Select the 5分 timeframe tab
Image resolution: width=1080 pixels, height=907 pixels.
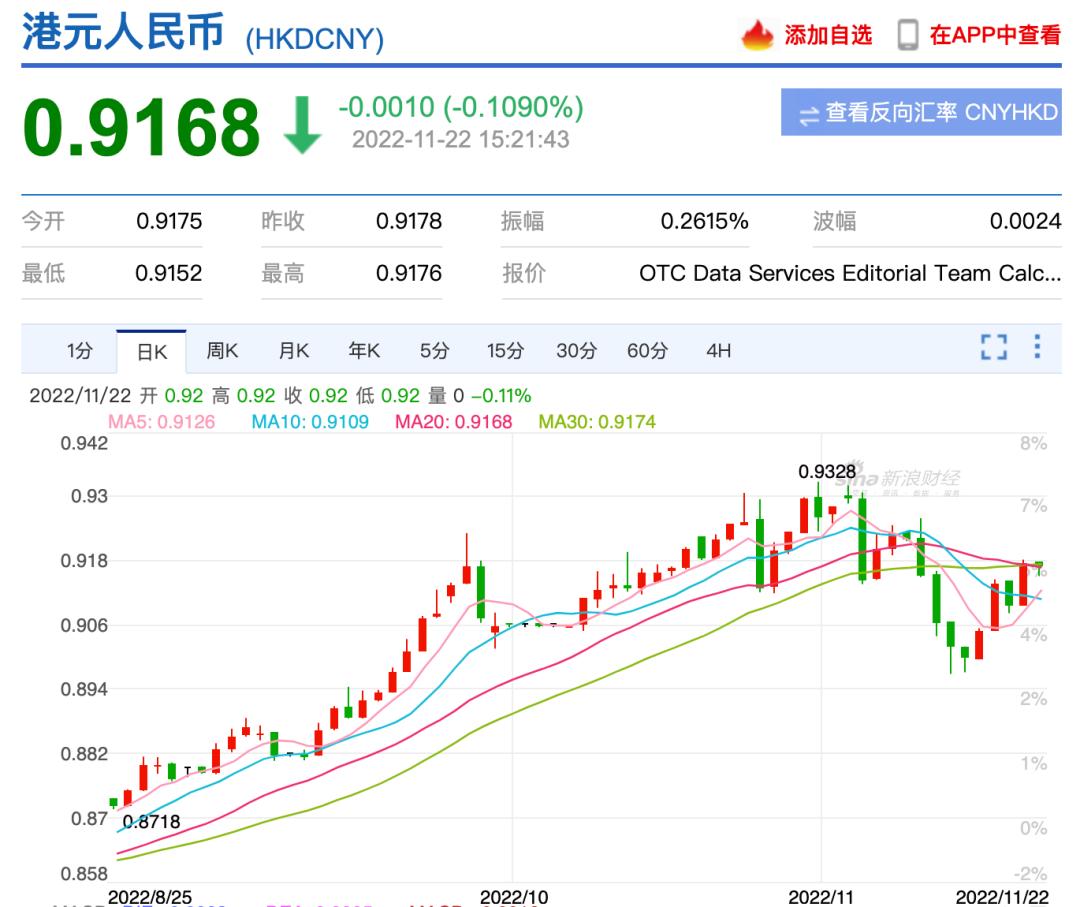click(437, 350)
